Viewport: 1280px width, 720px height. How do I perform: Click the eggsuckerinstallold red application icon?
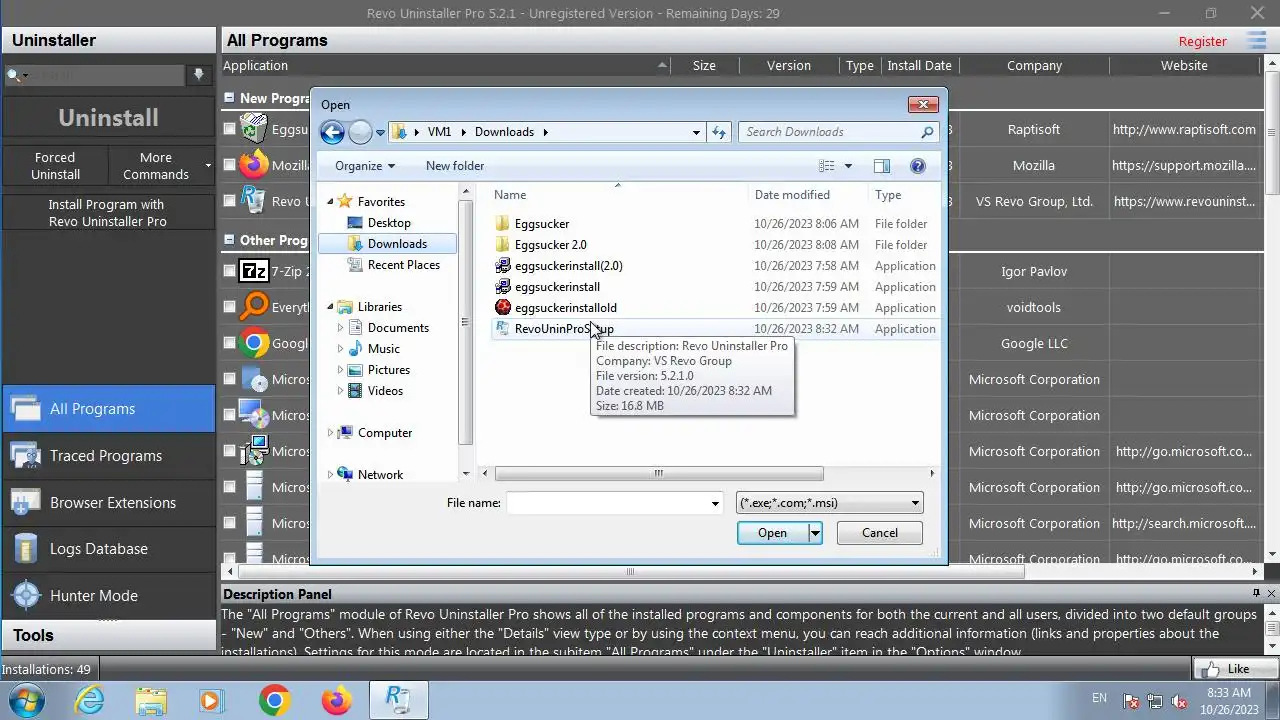click(503, 308)
